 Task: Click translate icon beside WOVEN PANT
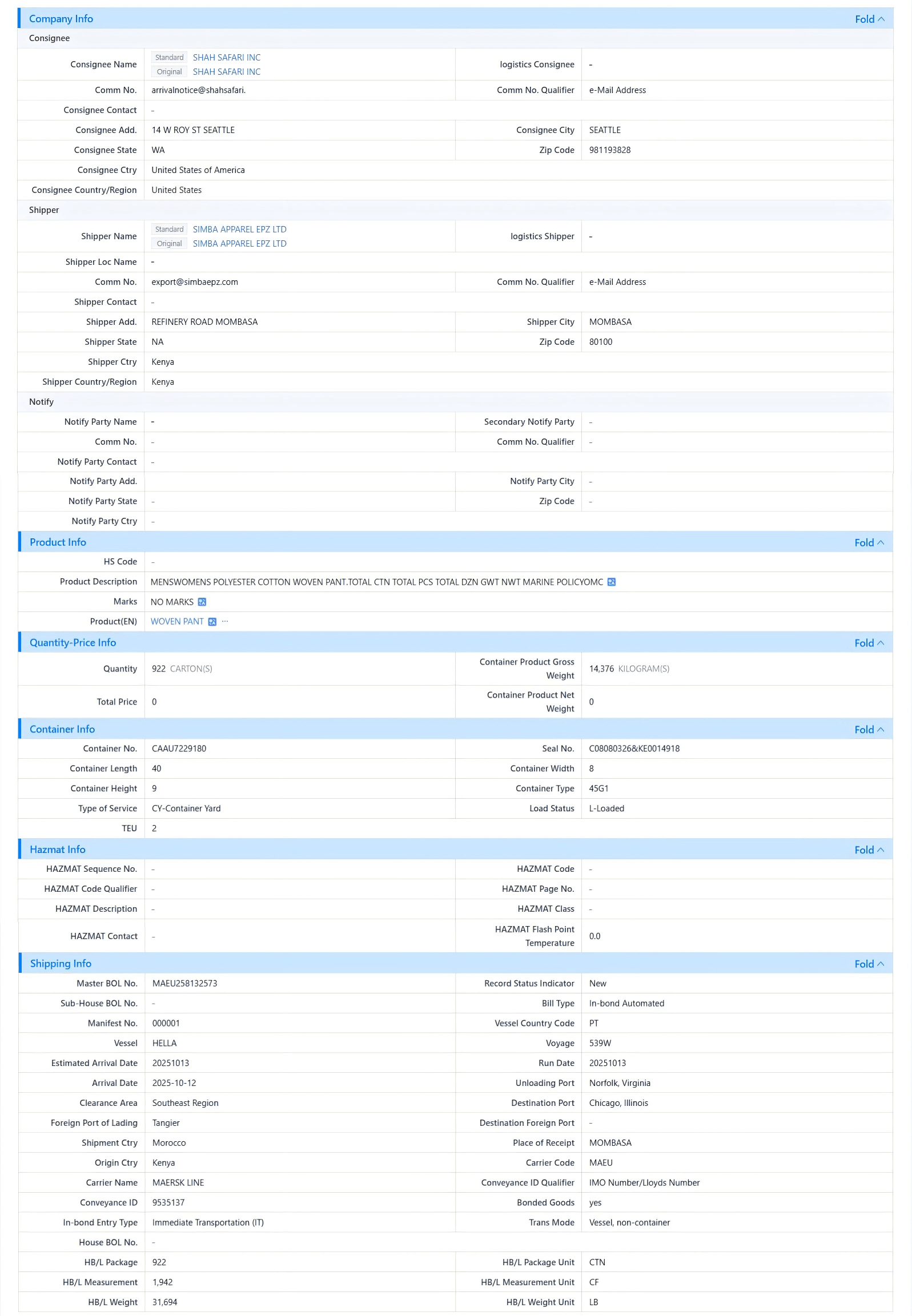coord(212,622)
